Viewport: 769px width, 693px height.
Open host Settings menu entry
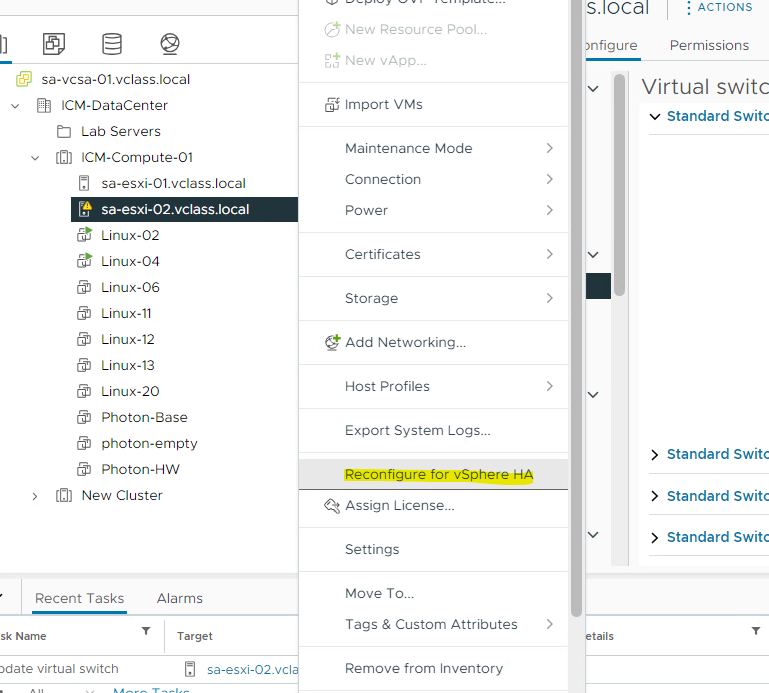point(434,549)
